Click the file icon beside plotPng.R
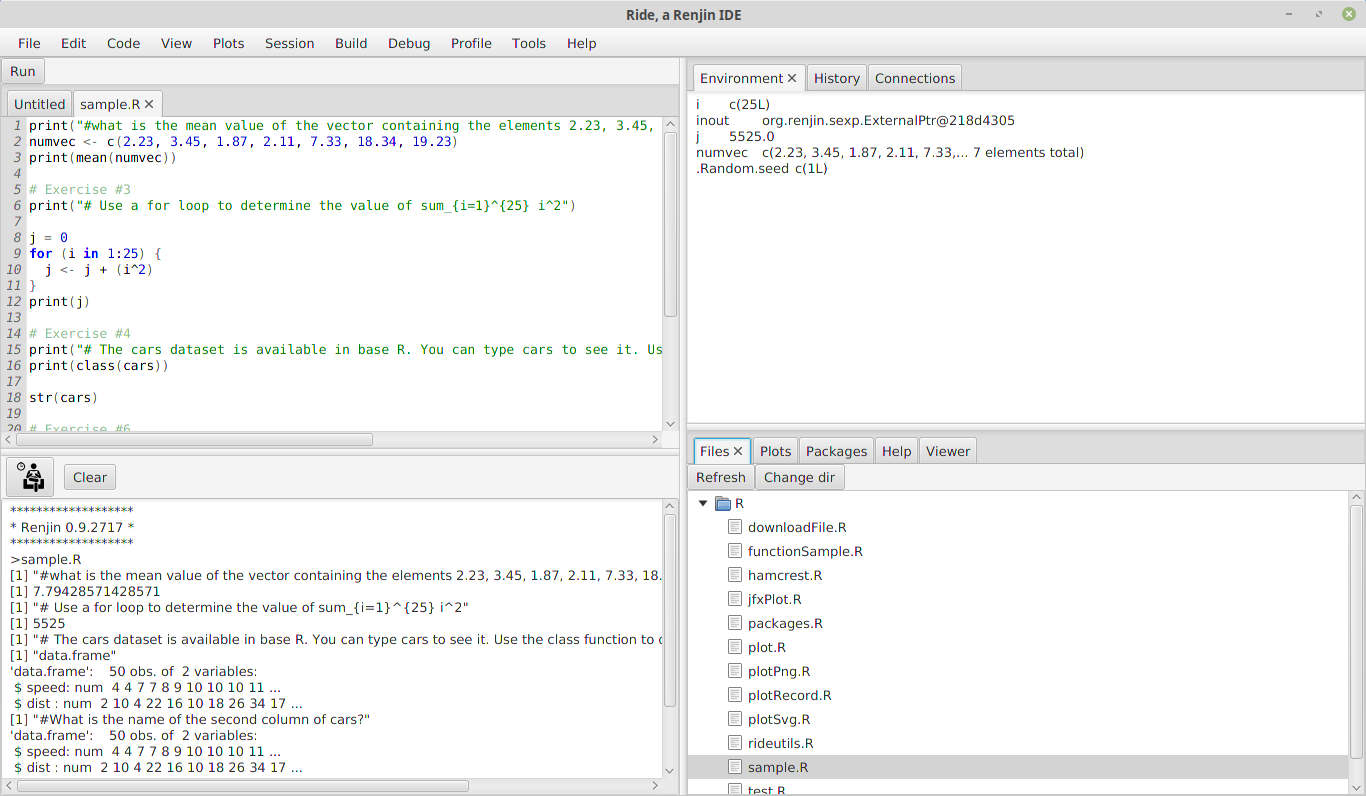 (735, 671)
